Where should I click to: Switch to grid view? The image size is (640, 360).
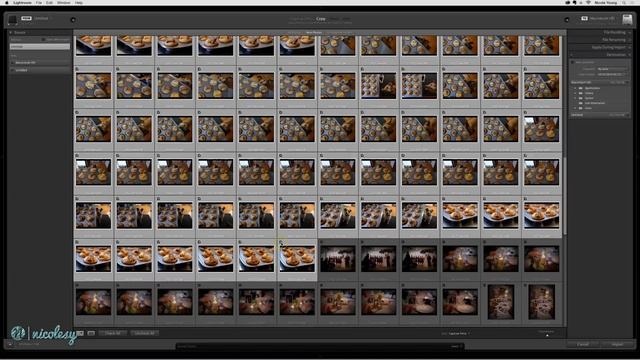point(80,333)
